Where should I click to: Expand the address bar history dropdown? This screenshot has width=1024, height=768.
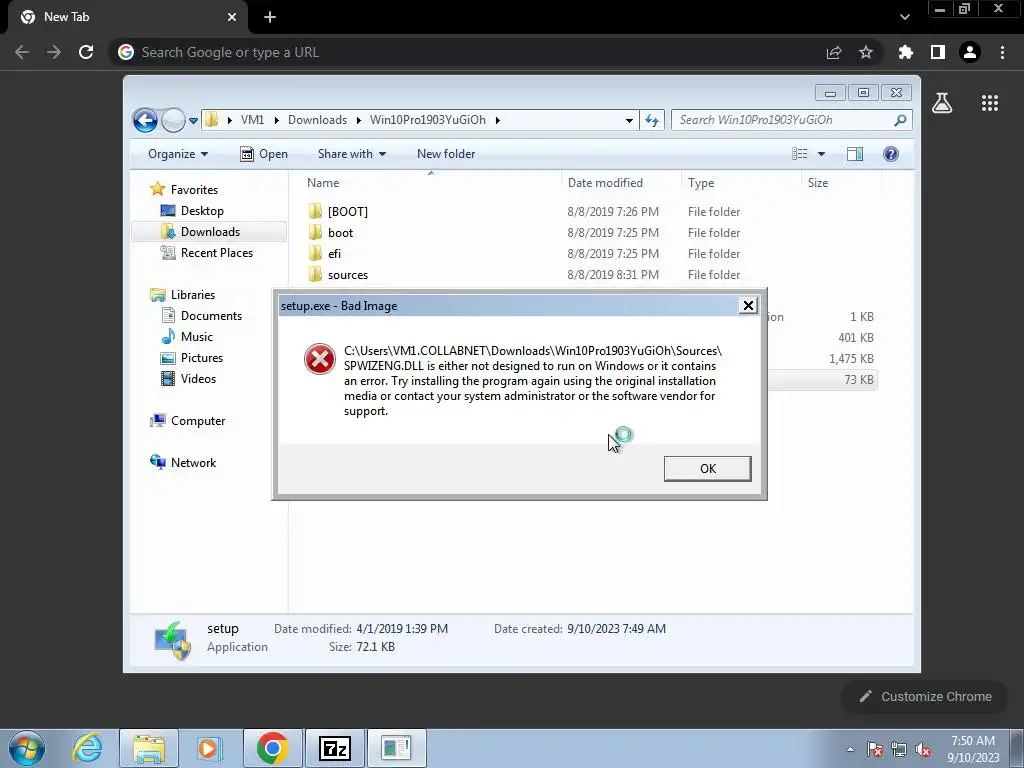629,120
